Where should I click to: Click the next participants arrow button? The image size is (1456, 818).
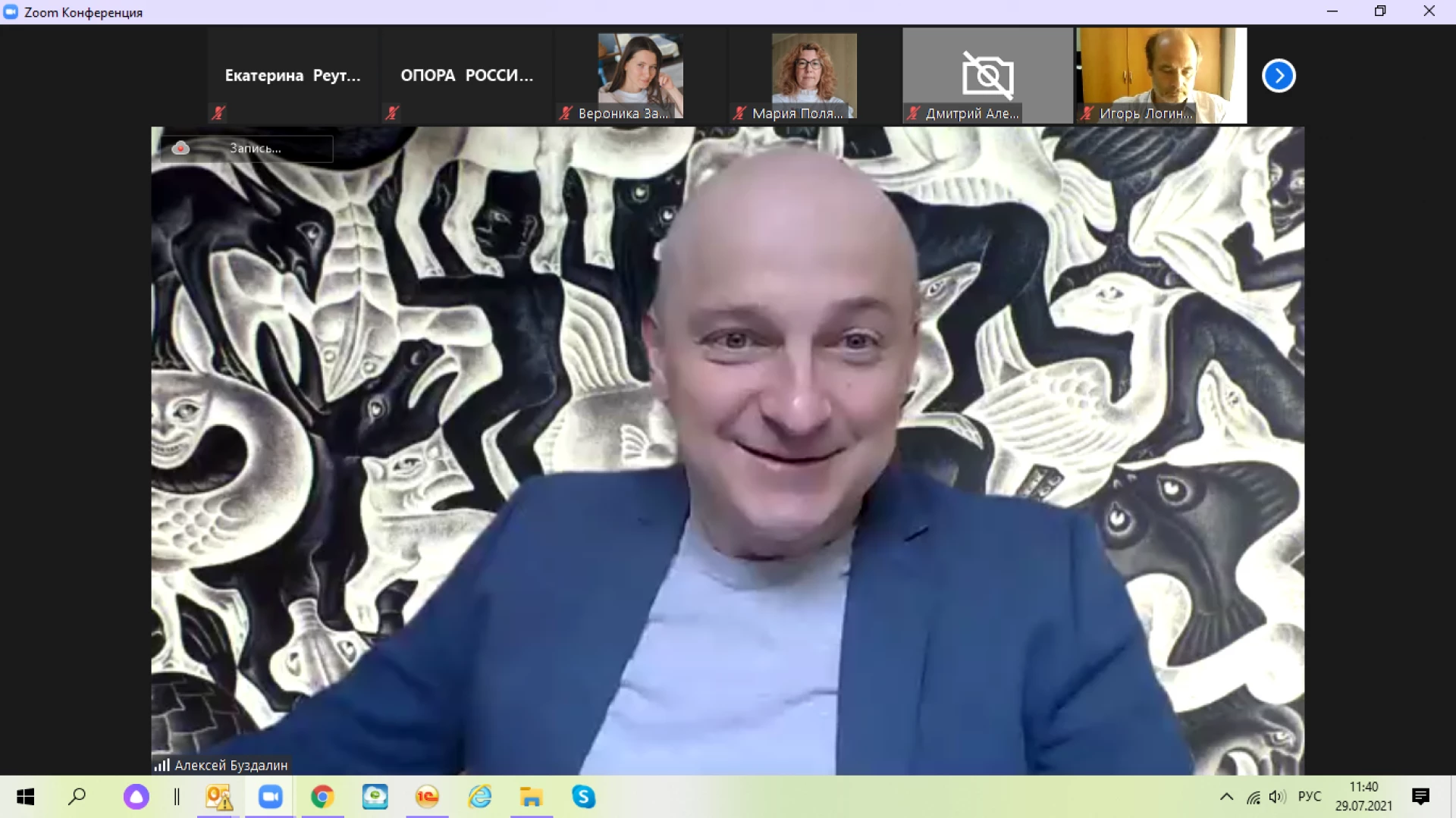pyautogui.click(x=1279, y=76)
